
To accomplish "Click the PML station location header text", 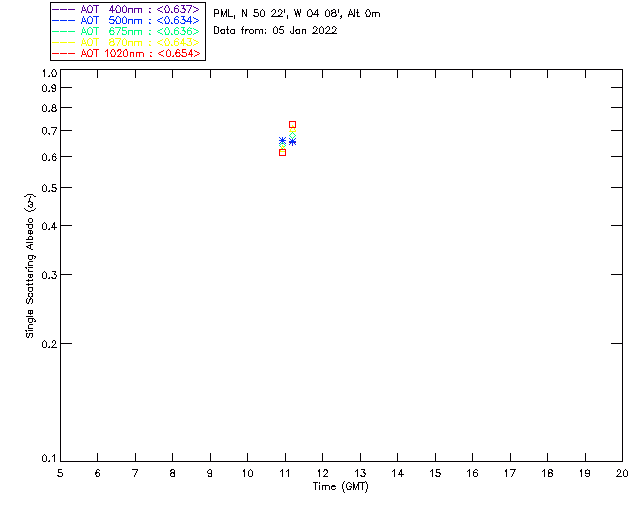I will click(297, 14).
